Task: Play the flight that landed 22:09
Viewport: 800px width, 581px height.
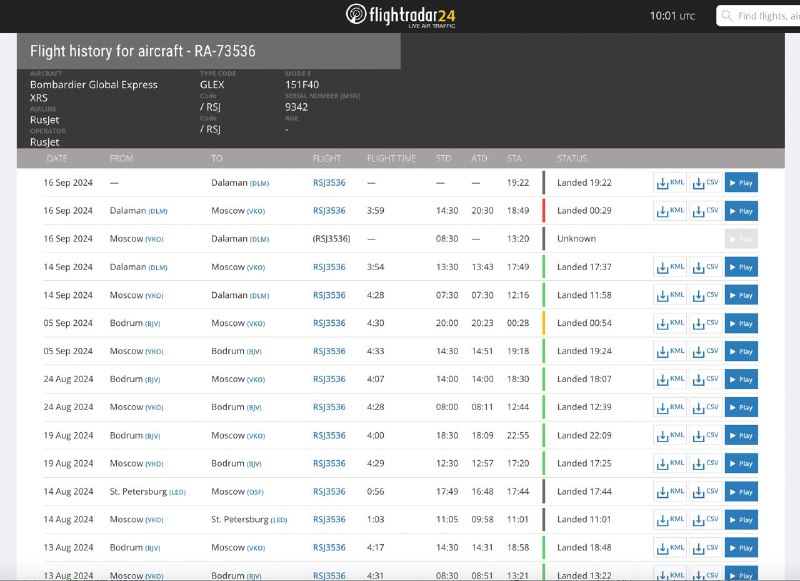Action: click(x=741, y=435)
